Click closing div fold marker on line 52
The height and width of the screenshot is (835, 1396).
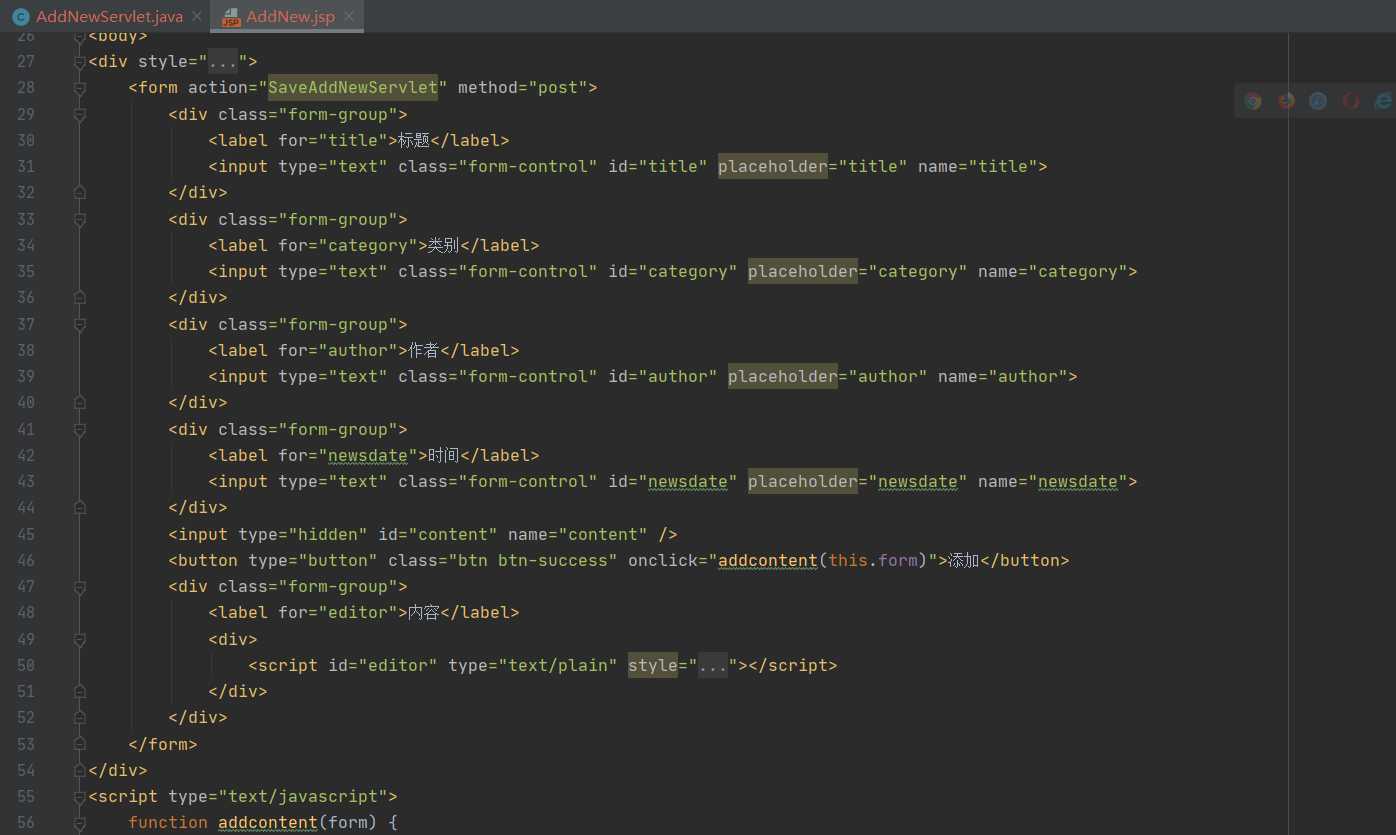(x=80, y=717)
